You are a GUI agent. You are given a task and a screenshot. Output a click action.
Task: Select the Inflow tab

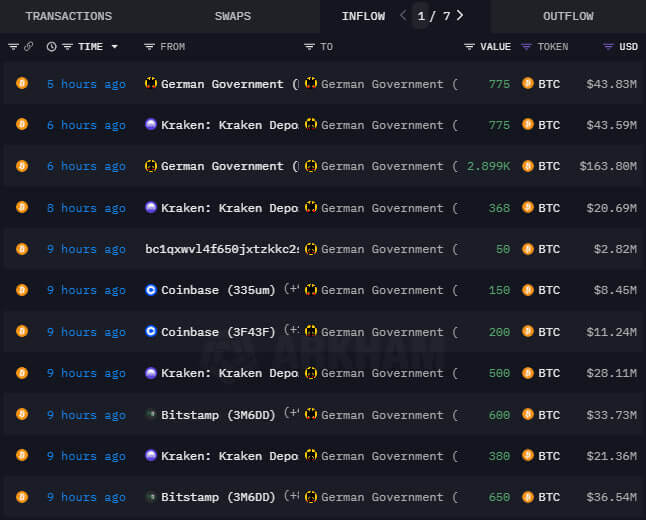363,16
